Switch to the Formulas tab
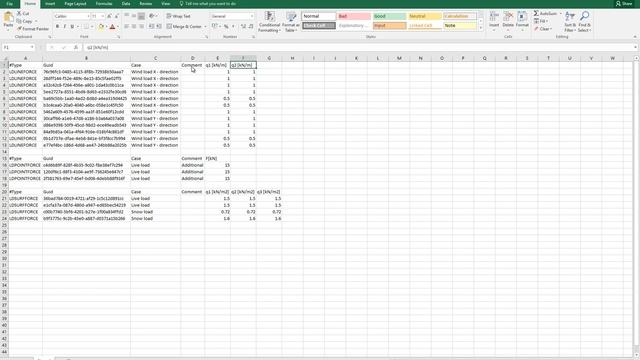Viewport: 640px width, 360px height. click(x=104, y=4)
